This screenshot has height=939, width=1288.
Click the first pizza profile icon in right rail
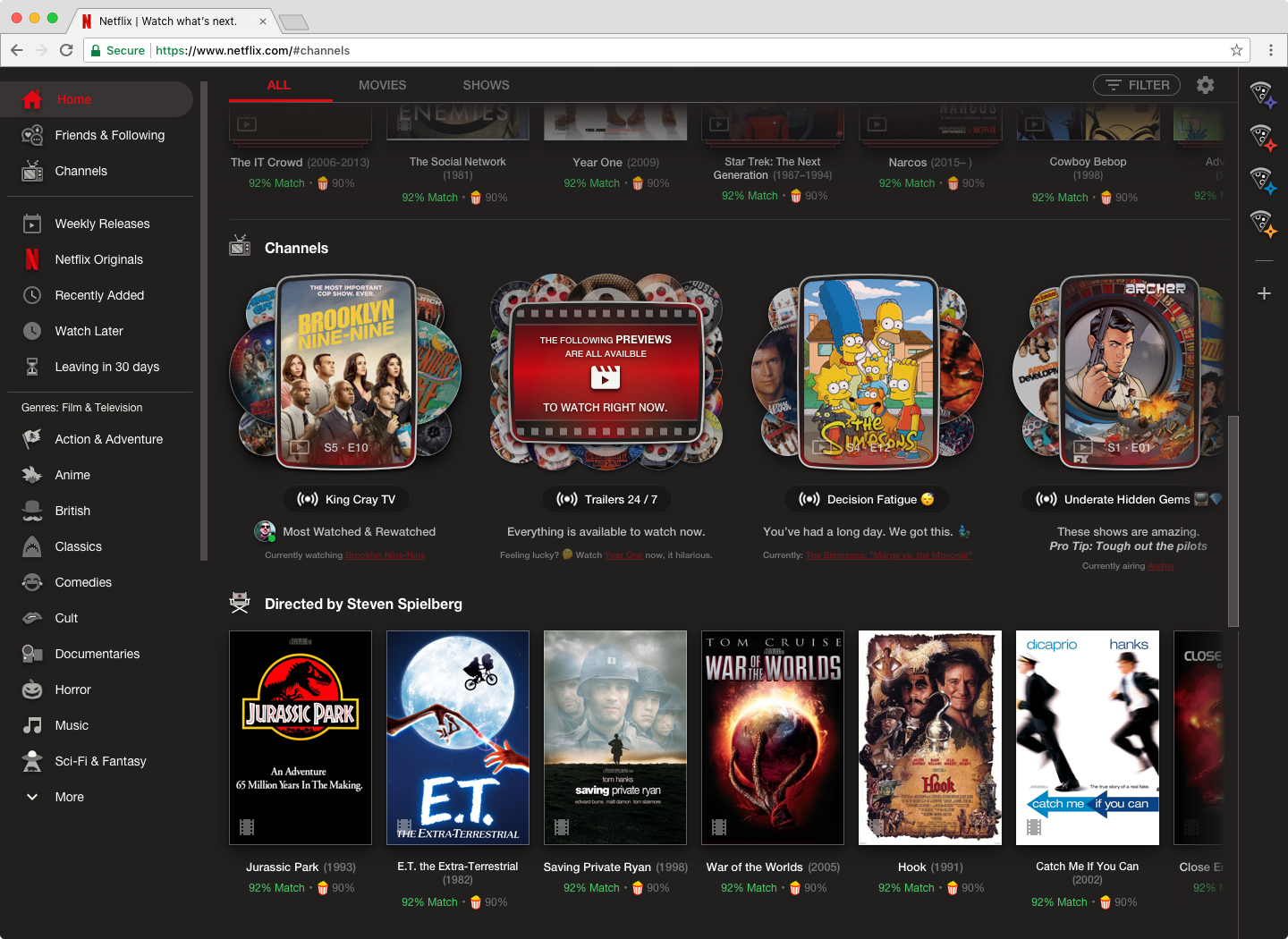pos(1263,94)
